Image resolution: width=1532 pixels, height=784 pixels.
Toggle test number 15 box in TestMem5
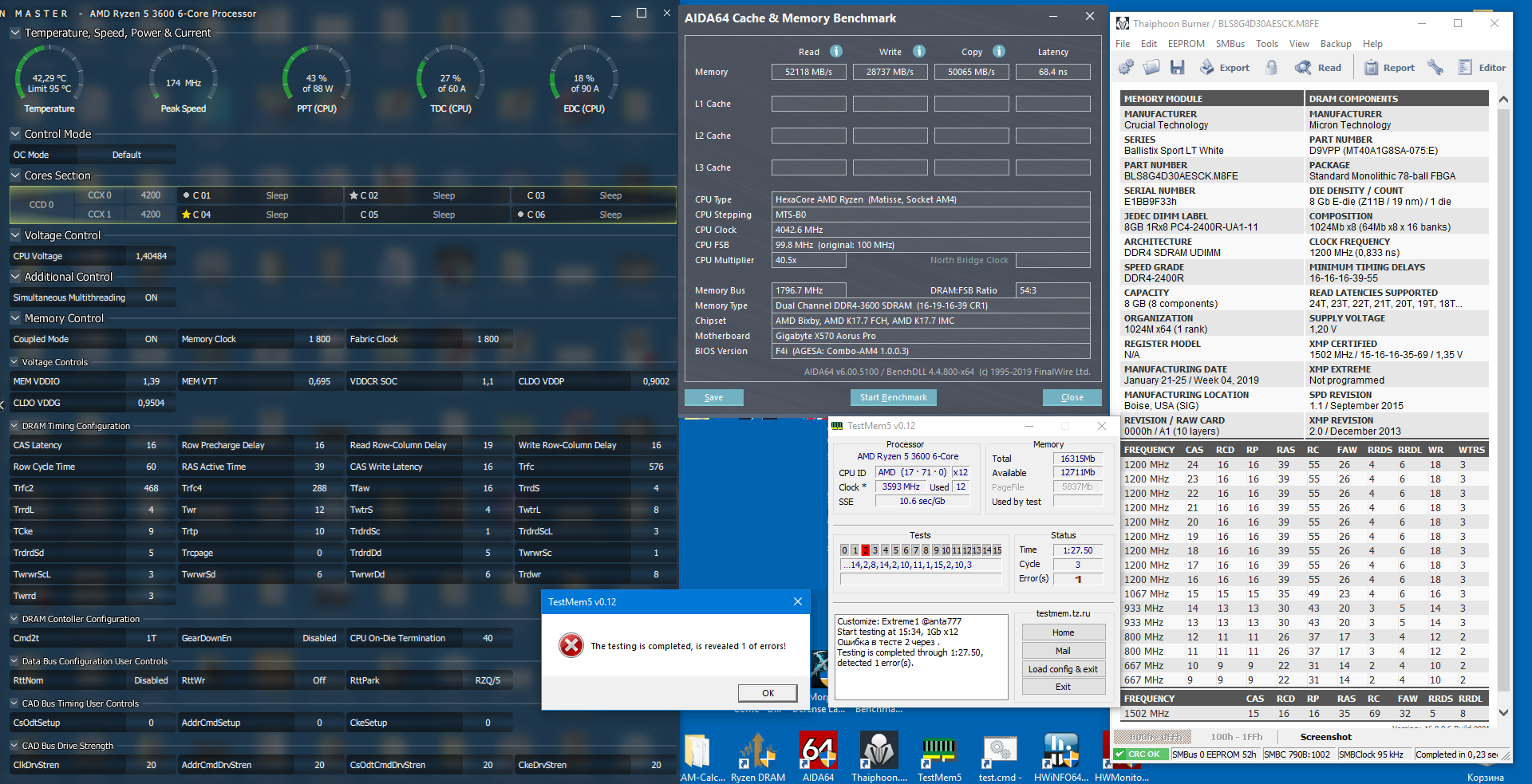click(997, 550)
